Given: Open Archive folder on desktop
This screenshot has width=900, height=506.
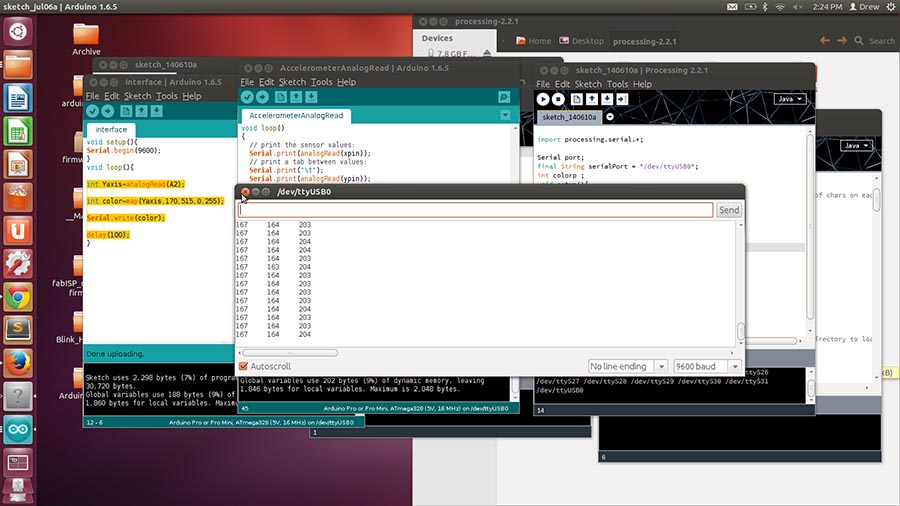Looking at the screenshot, I should point(86,39).
